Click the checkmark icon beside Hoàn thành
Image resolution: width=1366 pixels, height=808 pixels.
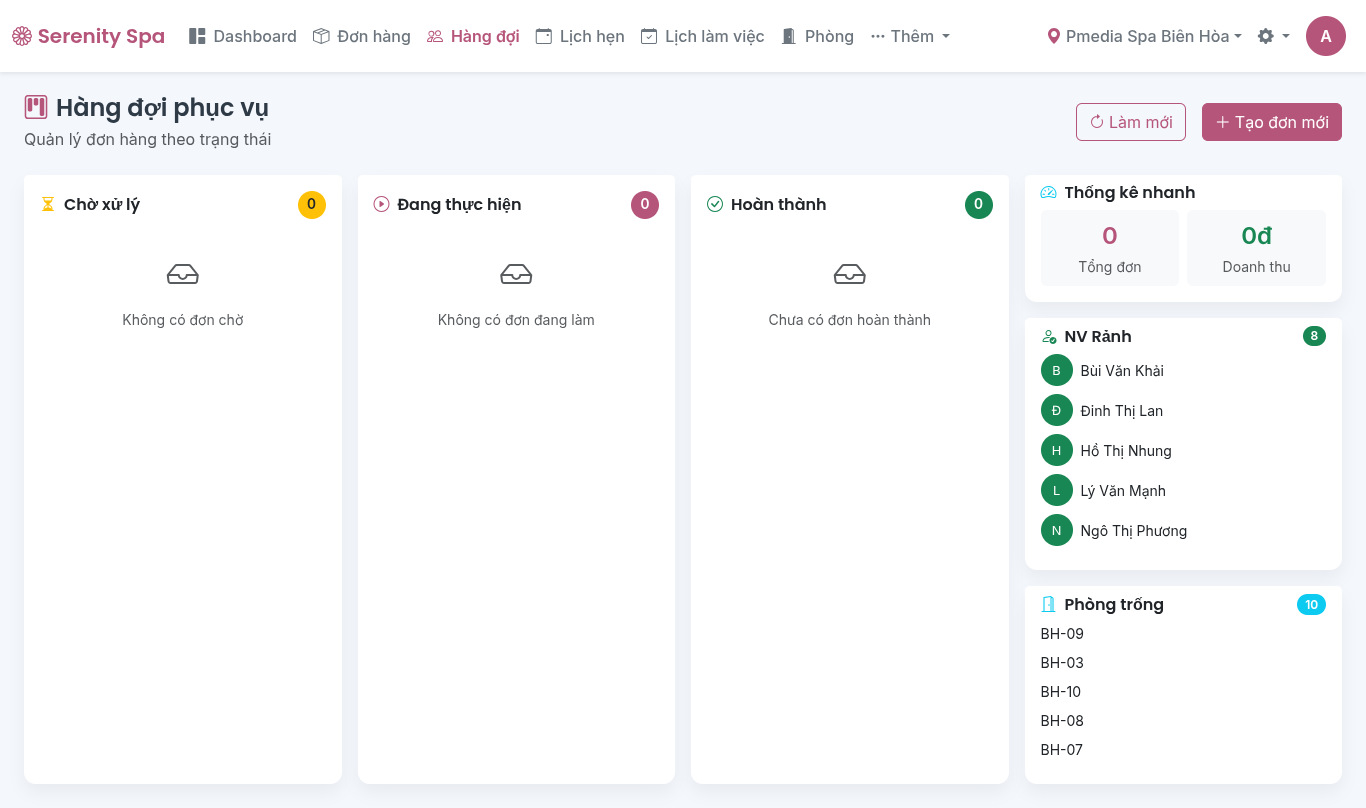715,204
